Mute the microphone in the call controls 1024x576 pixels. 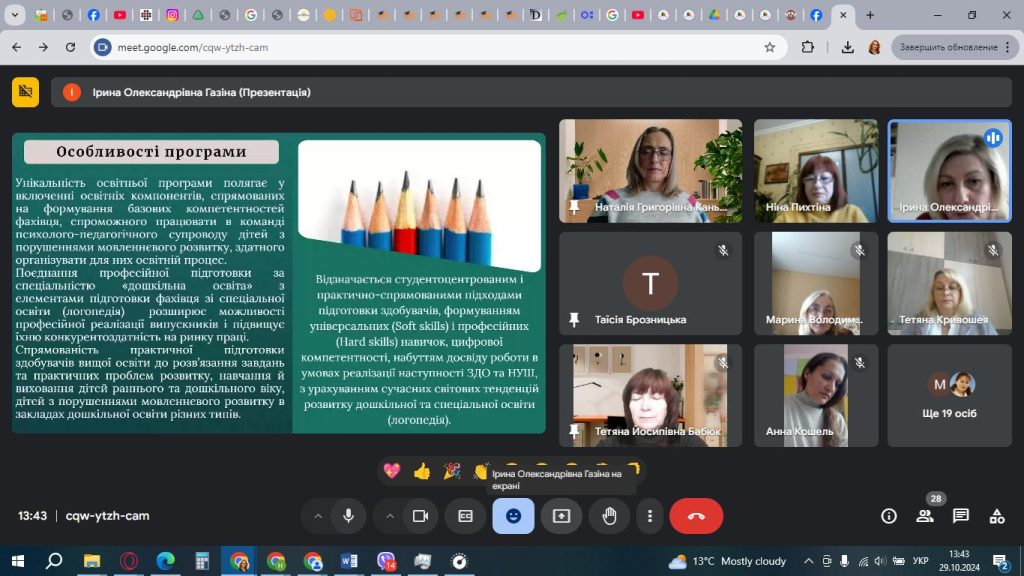click(x=348, y=516)
